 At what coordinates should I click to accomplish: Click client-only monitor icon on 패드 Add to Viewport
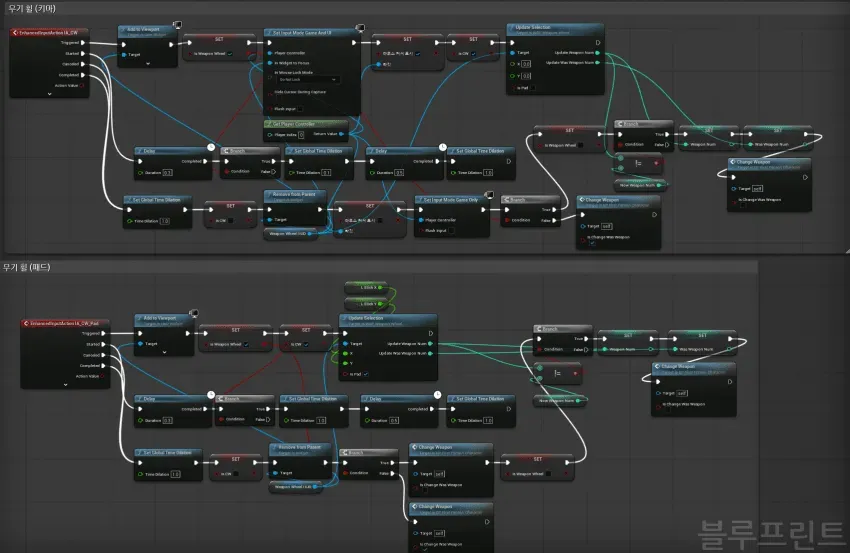tap(194, 313)
